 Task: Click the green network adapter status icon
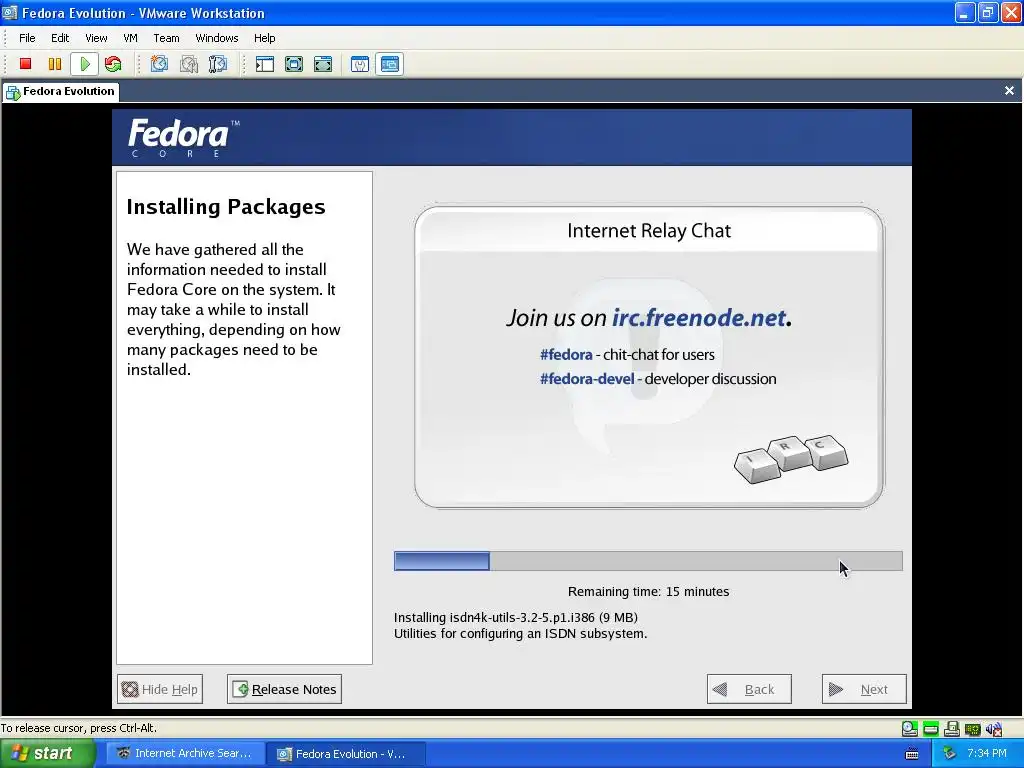click(931, 729)
